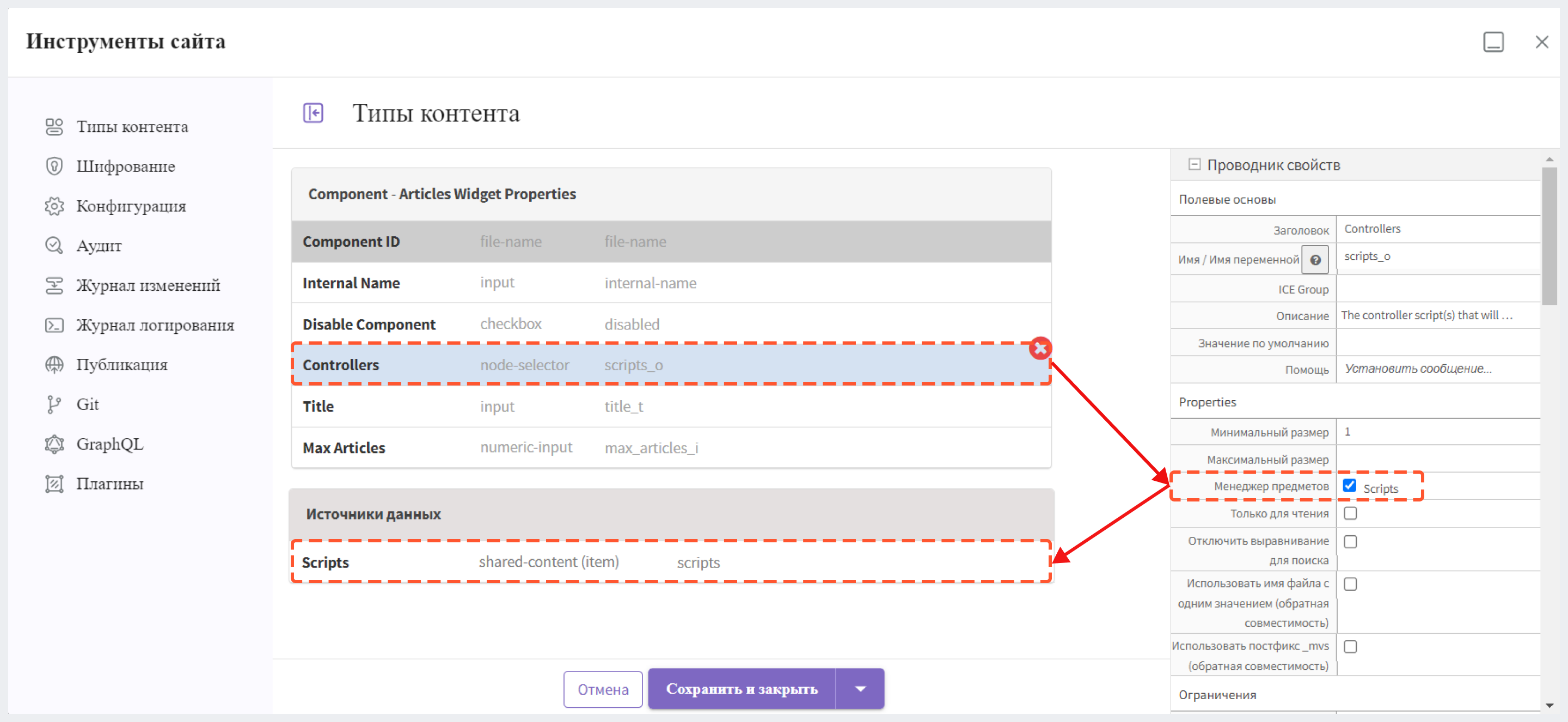Click the Помощь Установить сообщение field
Image resolution: width=1568 pixels, height=722 pixels.
(1437, 369)
